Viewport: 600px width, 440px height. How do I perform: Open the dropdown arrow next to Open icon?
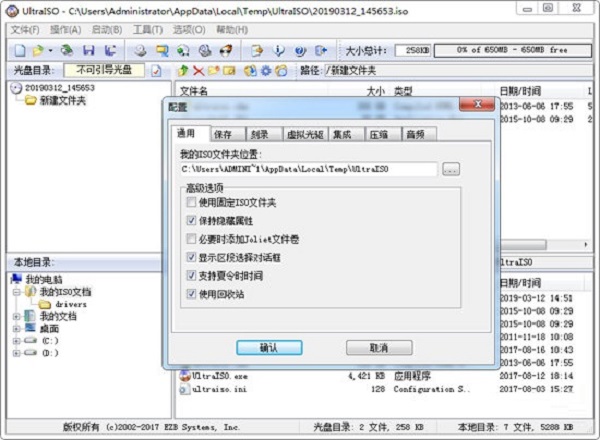[50, 51]
